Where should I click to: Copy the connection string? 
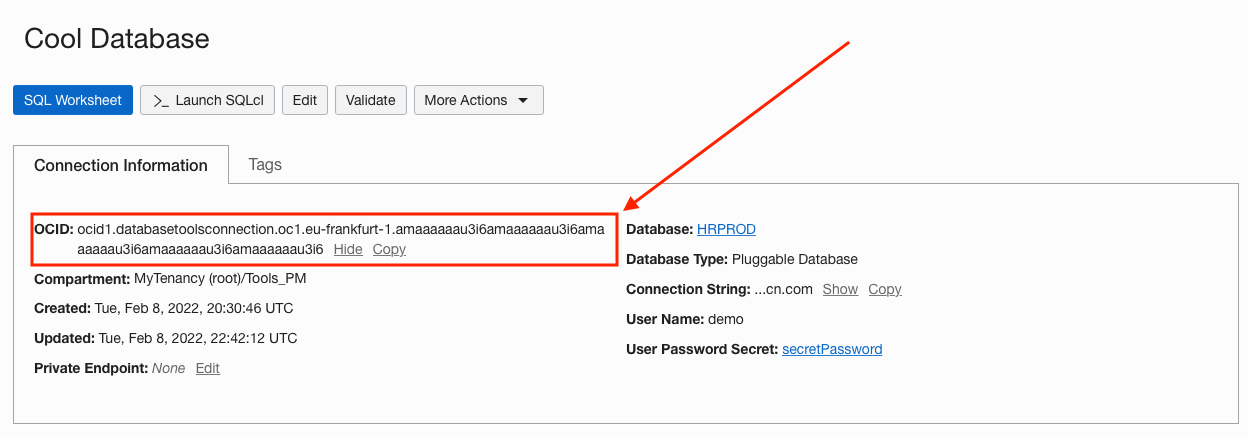[x=885, y=289]
